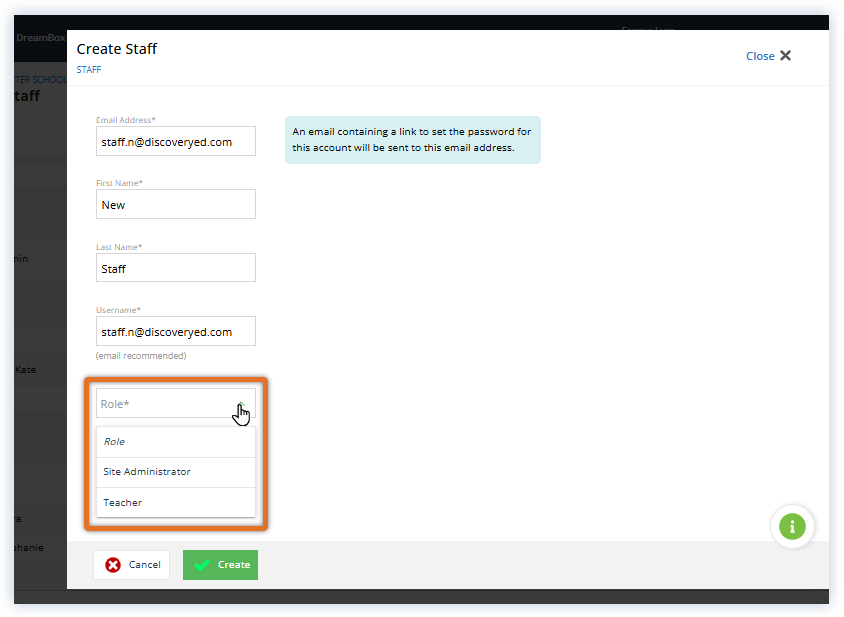This screenshot has width=844, height=617.
Task: Click the Cancel button
Action: pyautogui.click(x=132, y=565)
